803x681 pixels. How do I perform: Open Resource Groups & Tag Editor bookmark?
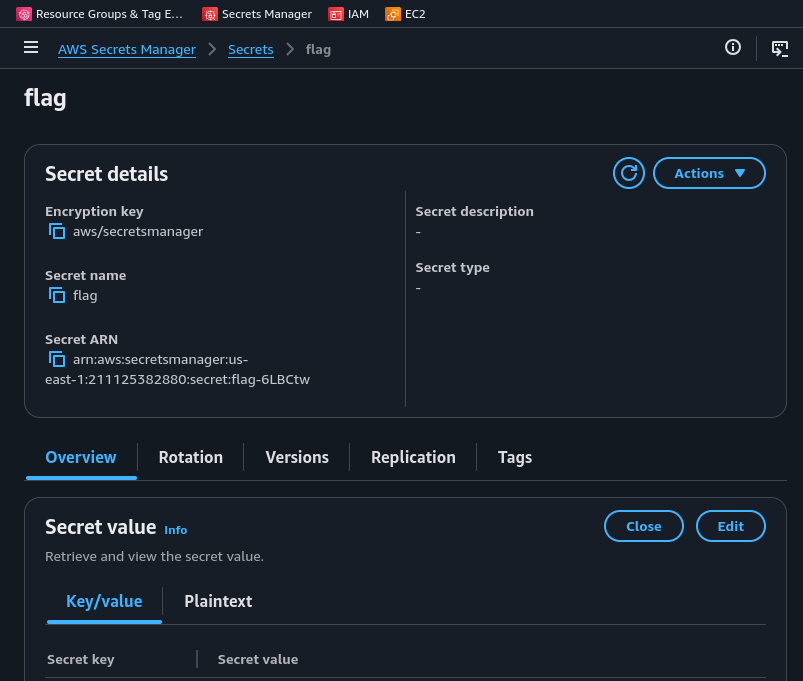[x=100, y=14]
